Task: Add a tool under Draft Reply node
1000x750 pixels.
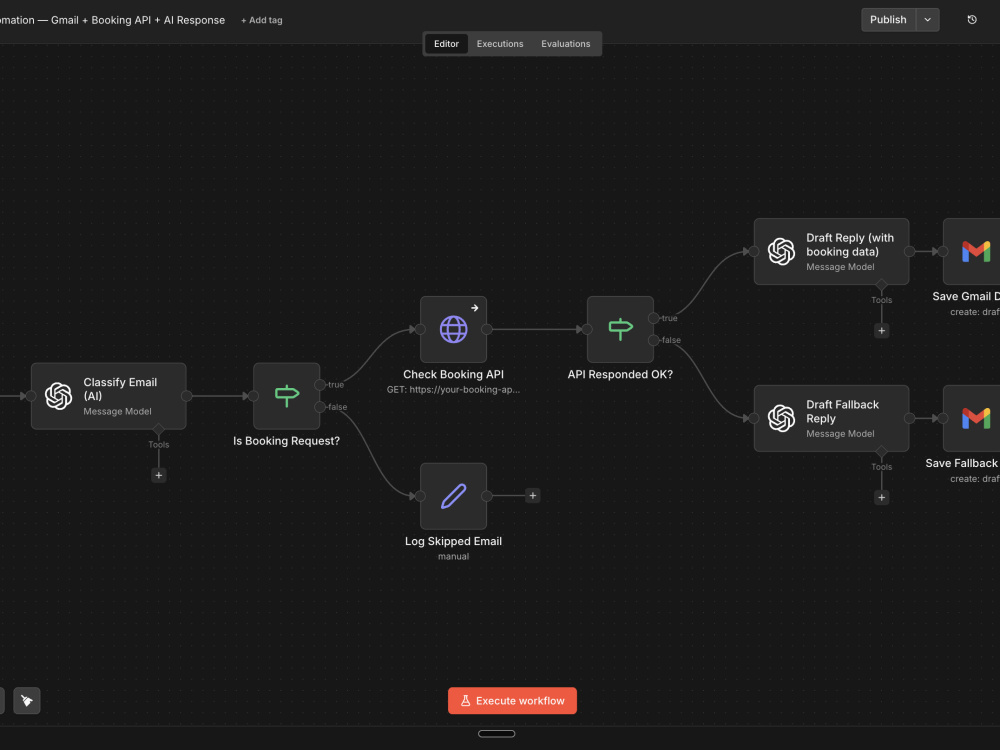Action: pos(881,330)
